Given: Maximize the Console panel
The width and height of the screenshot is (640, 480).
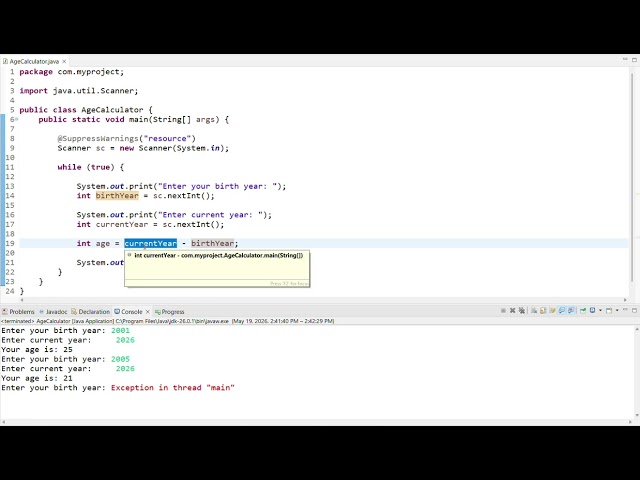Looking at the screenshot, I should [635, 311].
